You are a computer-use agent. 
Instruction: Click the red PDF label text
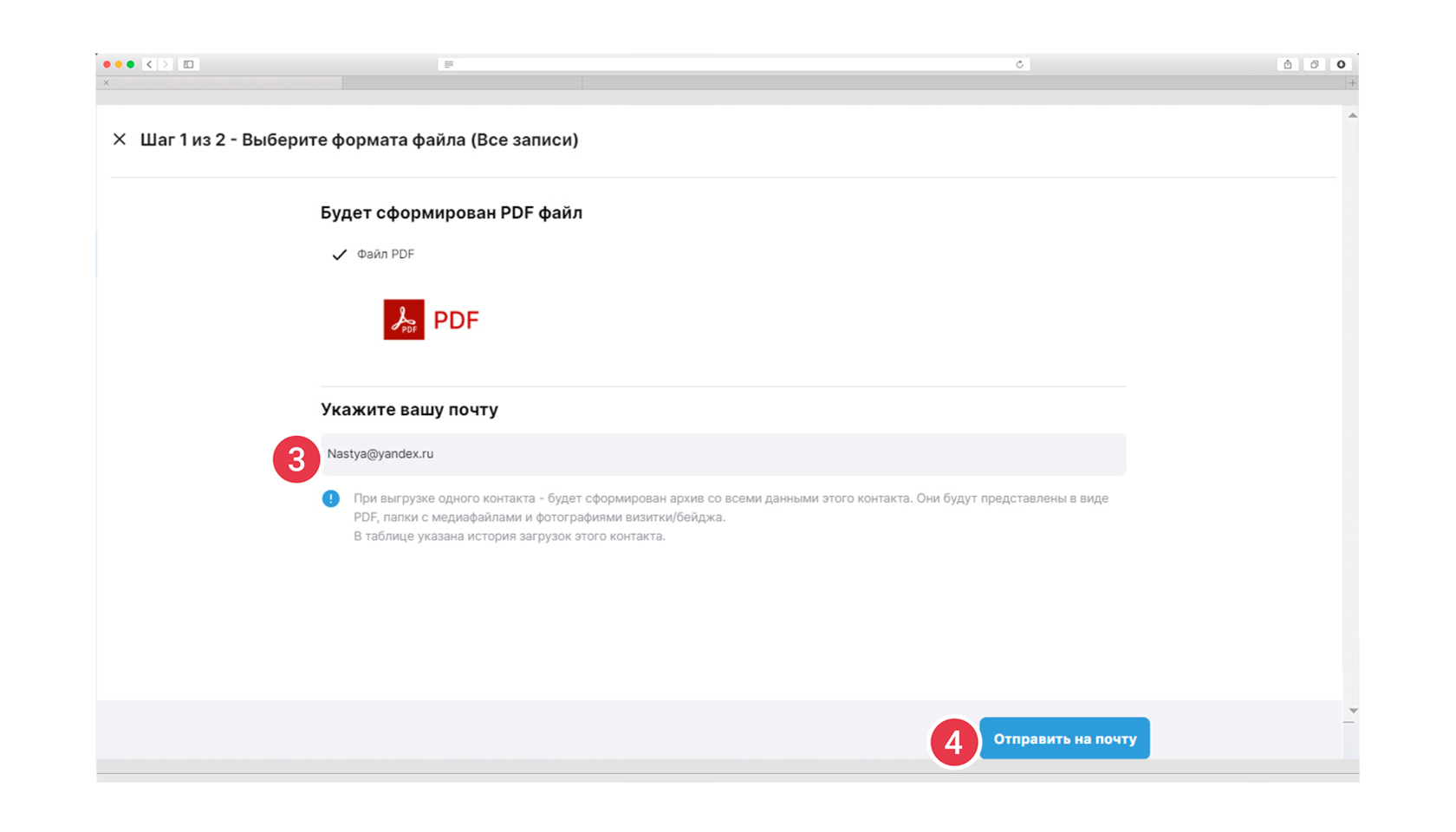coord(456,321)
